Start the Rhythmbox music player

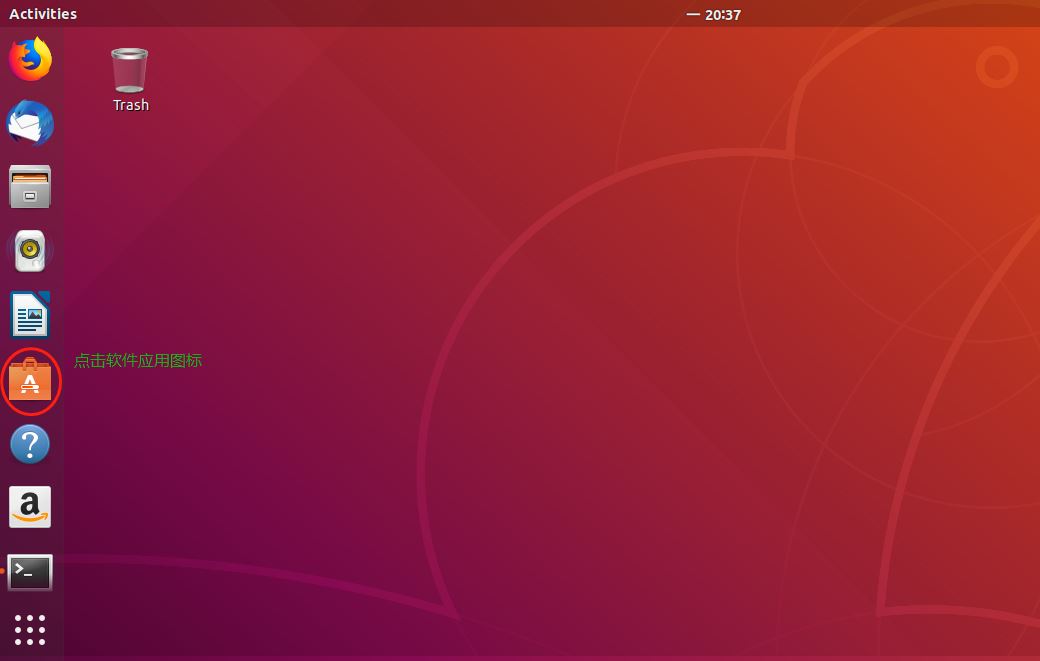click(x=30, y=251)
